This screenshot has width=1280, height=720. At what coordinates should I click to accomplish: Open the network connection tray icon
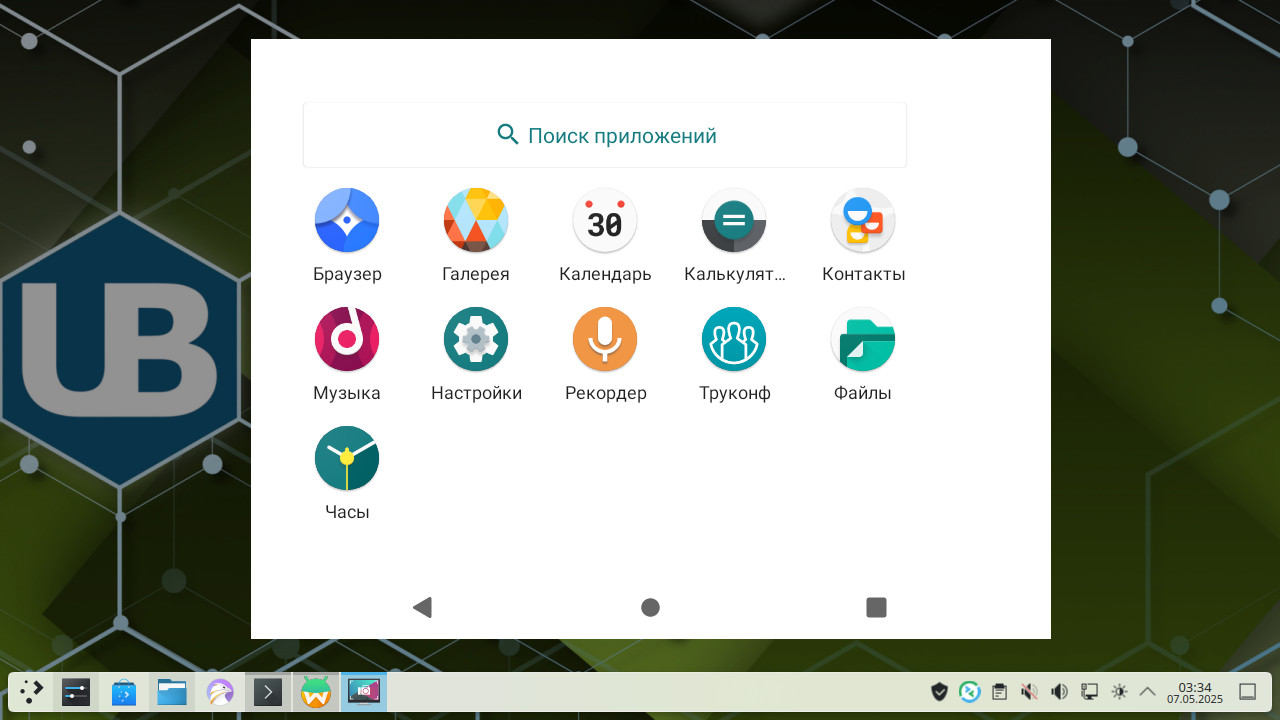[x=1090, y=691]
